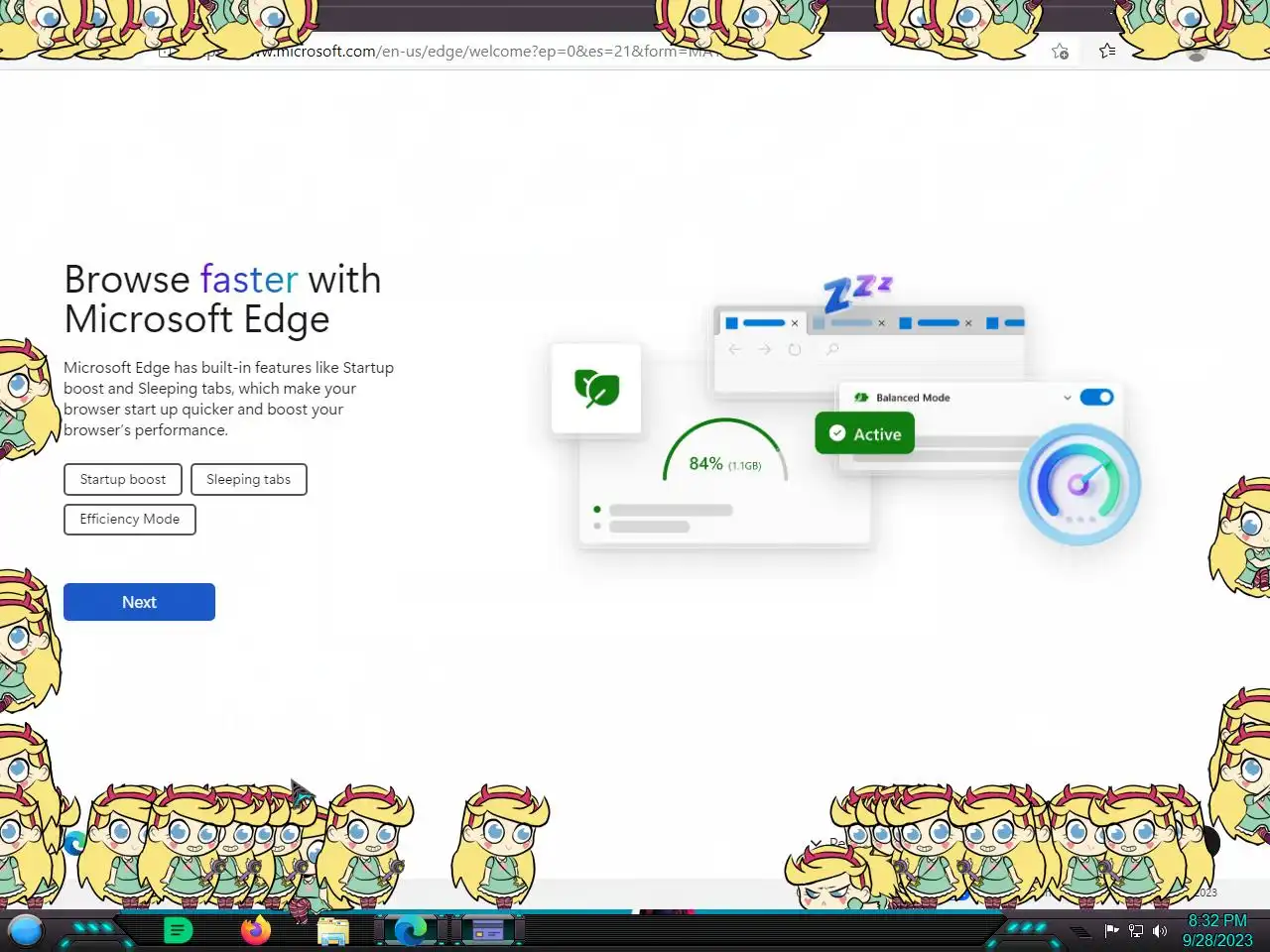Launch Firefox from the taskbar
1270x952 pixels.
tap(256, 930)
